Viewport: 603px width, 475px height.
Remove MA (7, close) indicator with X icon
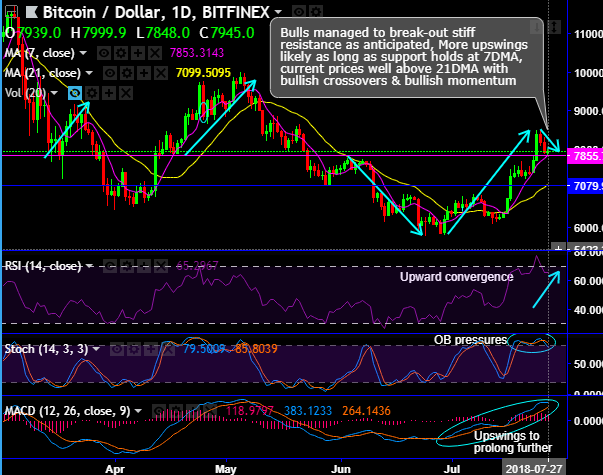(x=155, y=53)
